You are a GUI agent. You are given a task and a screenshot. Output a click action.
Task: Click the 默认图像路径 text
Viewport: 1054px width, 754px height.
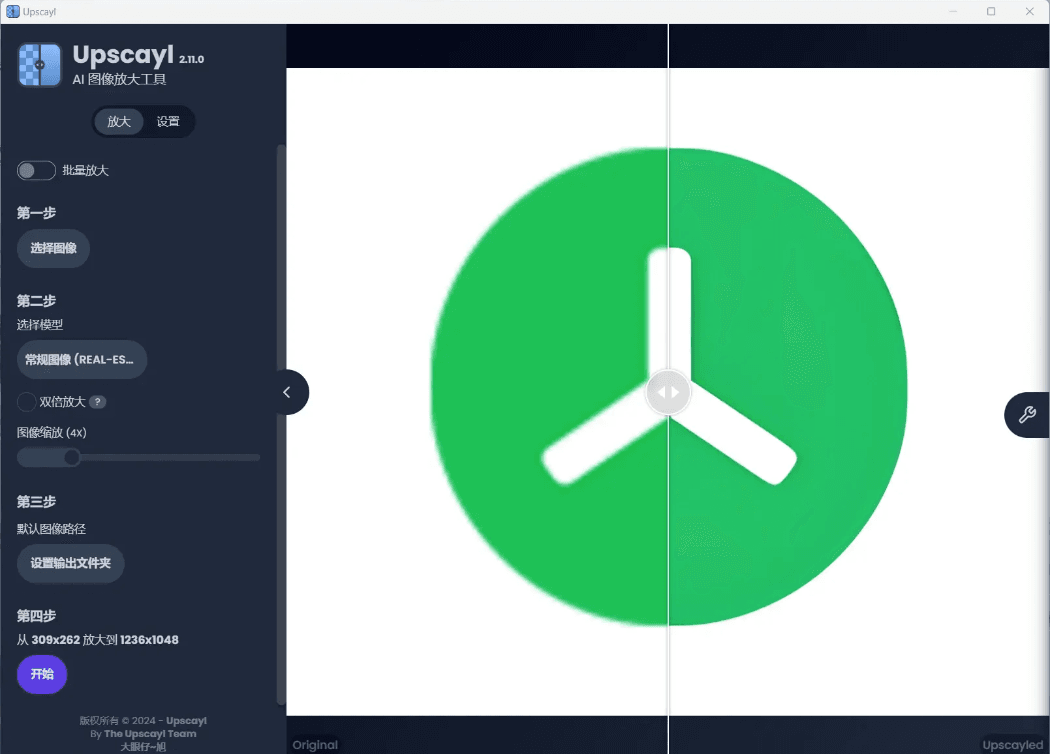point(51,529)
